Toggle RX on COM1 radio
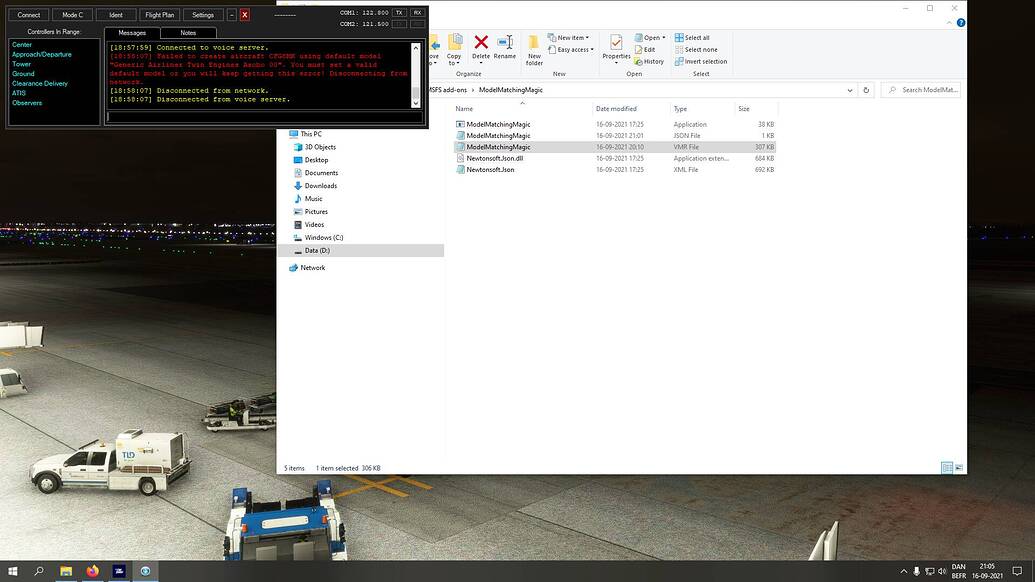This screenshot has height=582, width=1035. [419, 12]
